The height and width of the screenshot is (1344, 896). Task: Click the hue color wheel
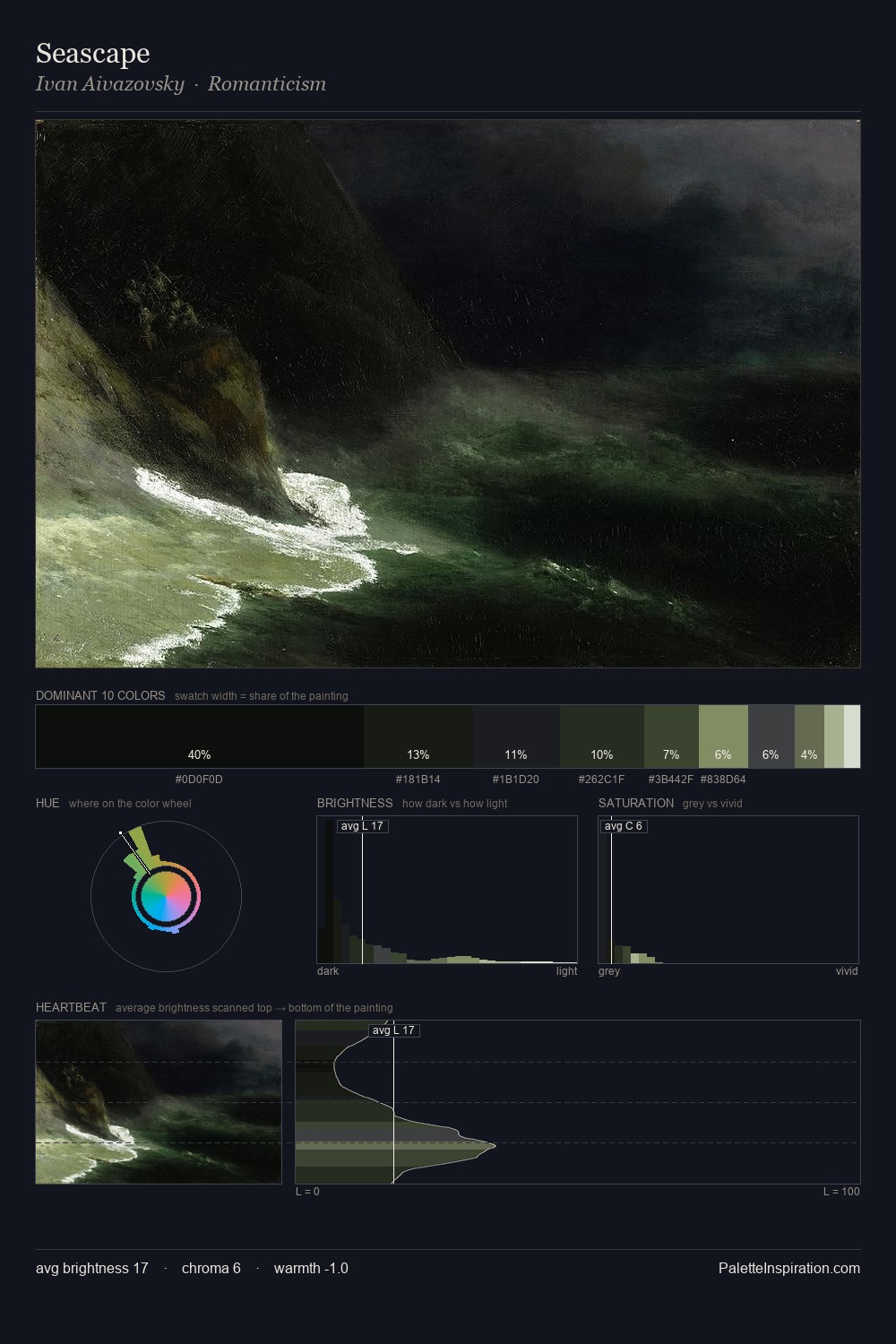point(166,896)
